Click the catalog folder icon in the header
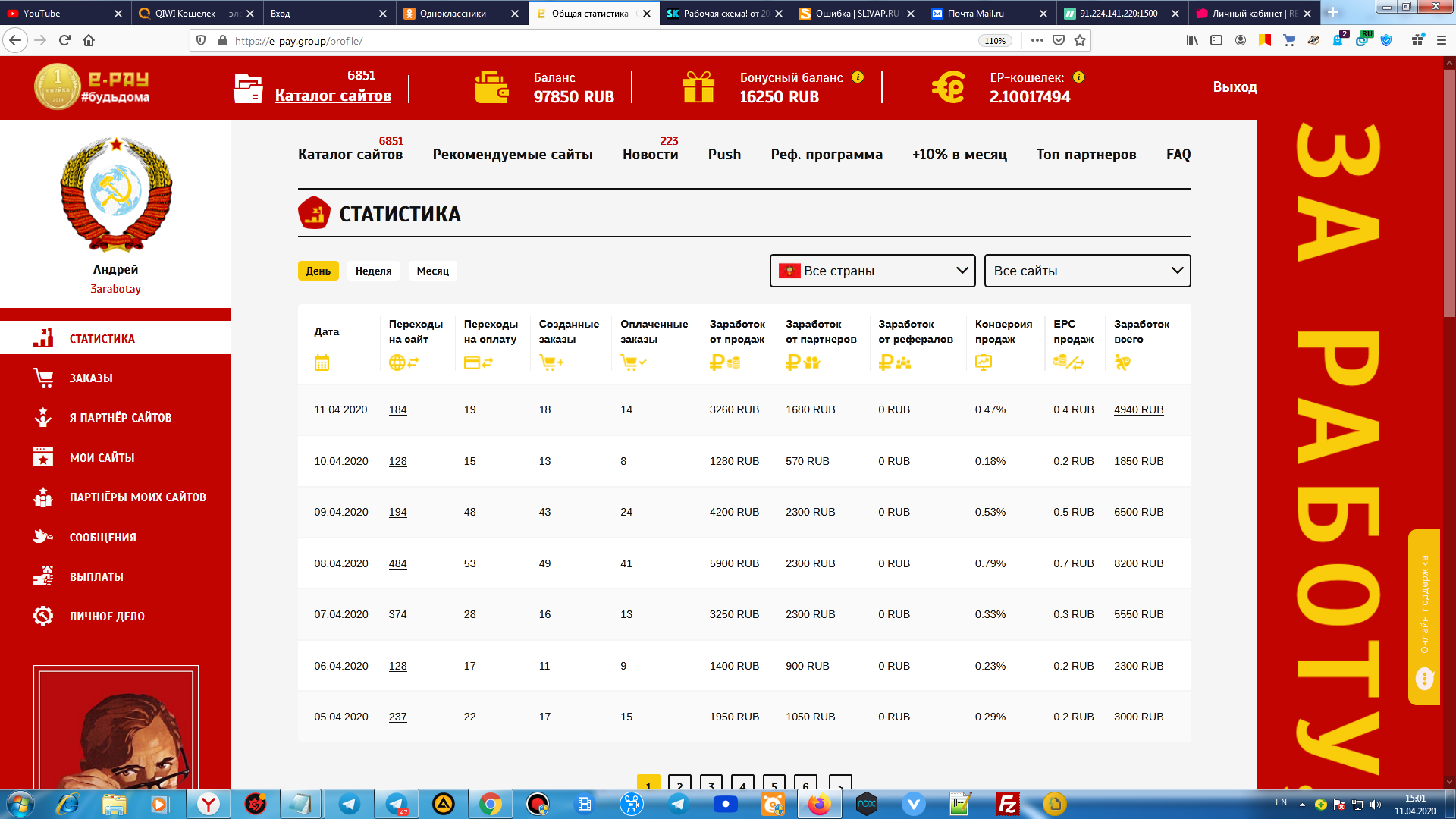 tap(248, 88)
